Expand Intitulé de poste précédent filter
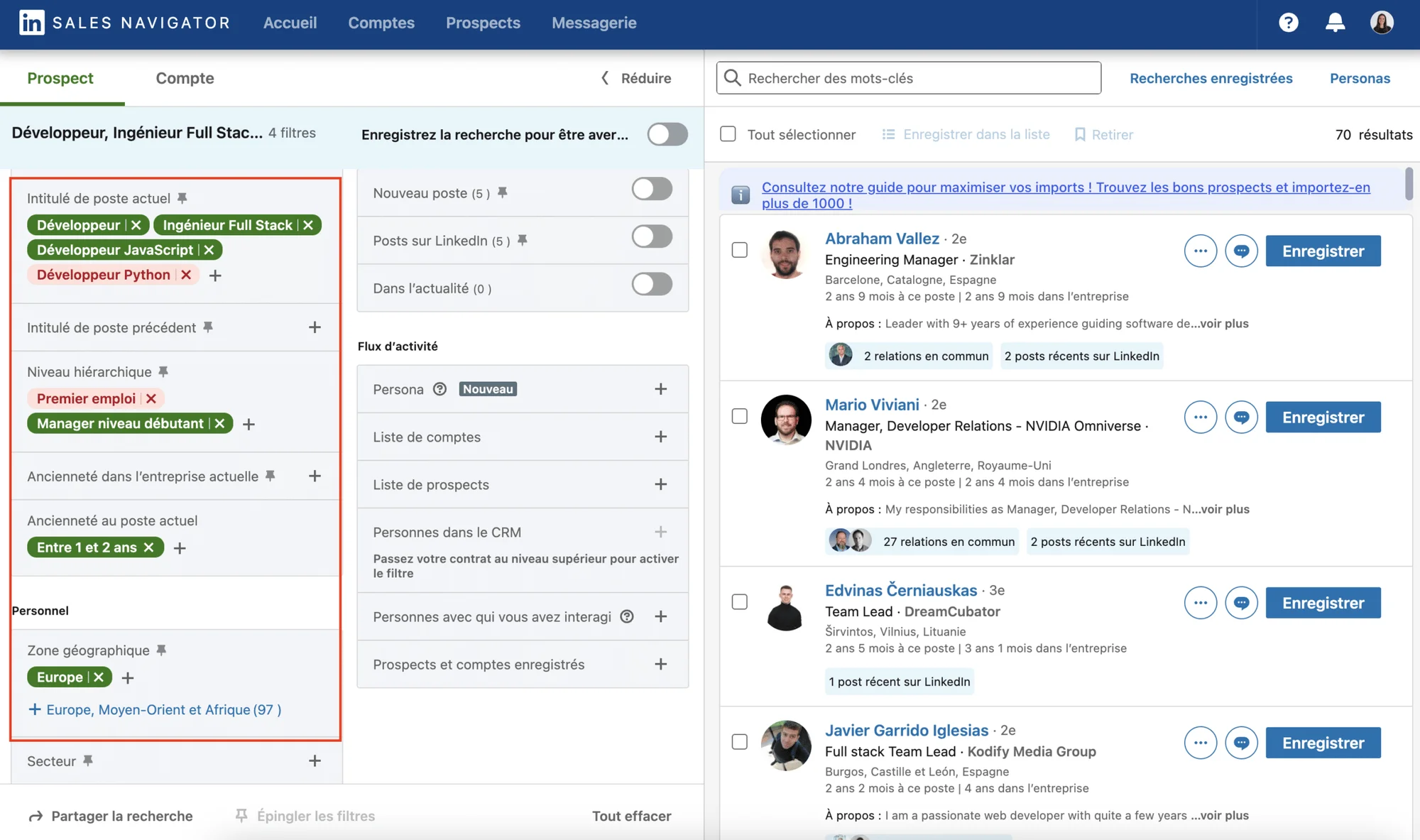 [315, 327]
